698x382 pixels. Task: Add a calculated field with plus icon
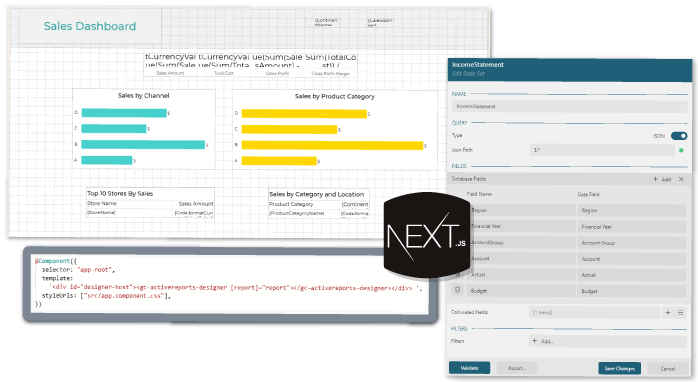pyautogui.click(x=668, y=313)
